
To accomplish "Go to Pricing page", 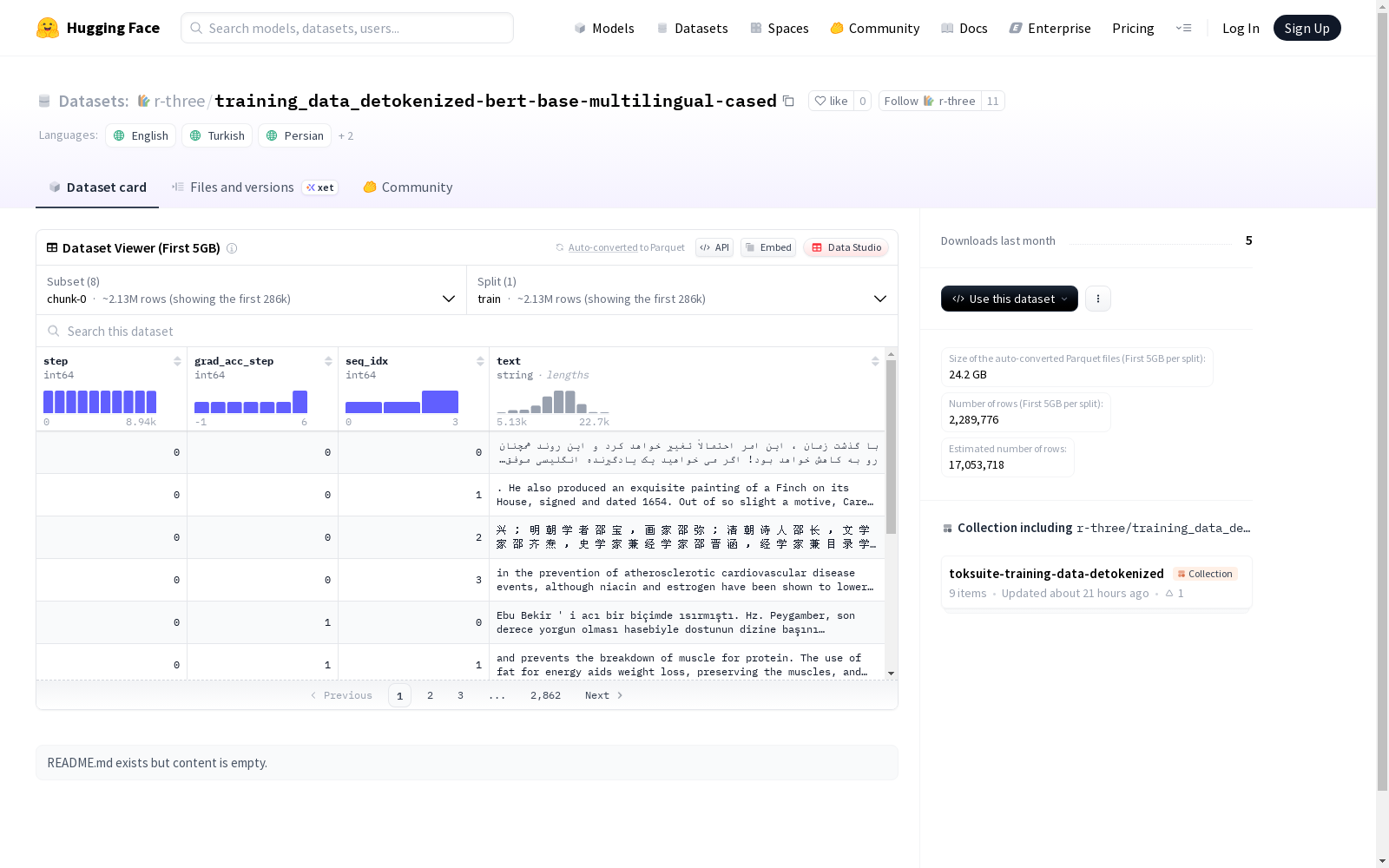I will (1133, 28).
